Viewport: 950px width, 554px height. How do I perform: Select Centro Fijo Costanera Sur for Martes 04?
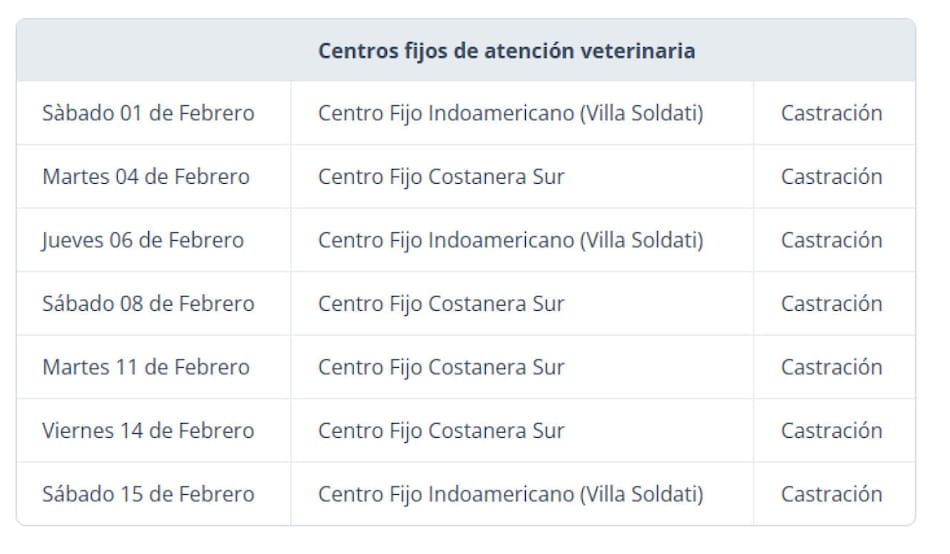pyautogui.click(x=441, y=177)
